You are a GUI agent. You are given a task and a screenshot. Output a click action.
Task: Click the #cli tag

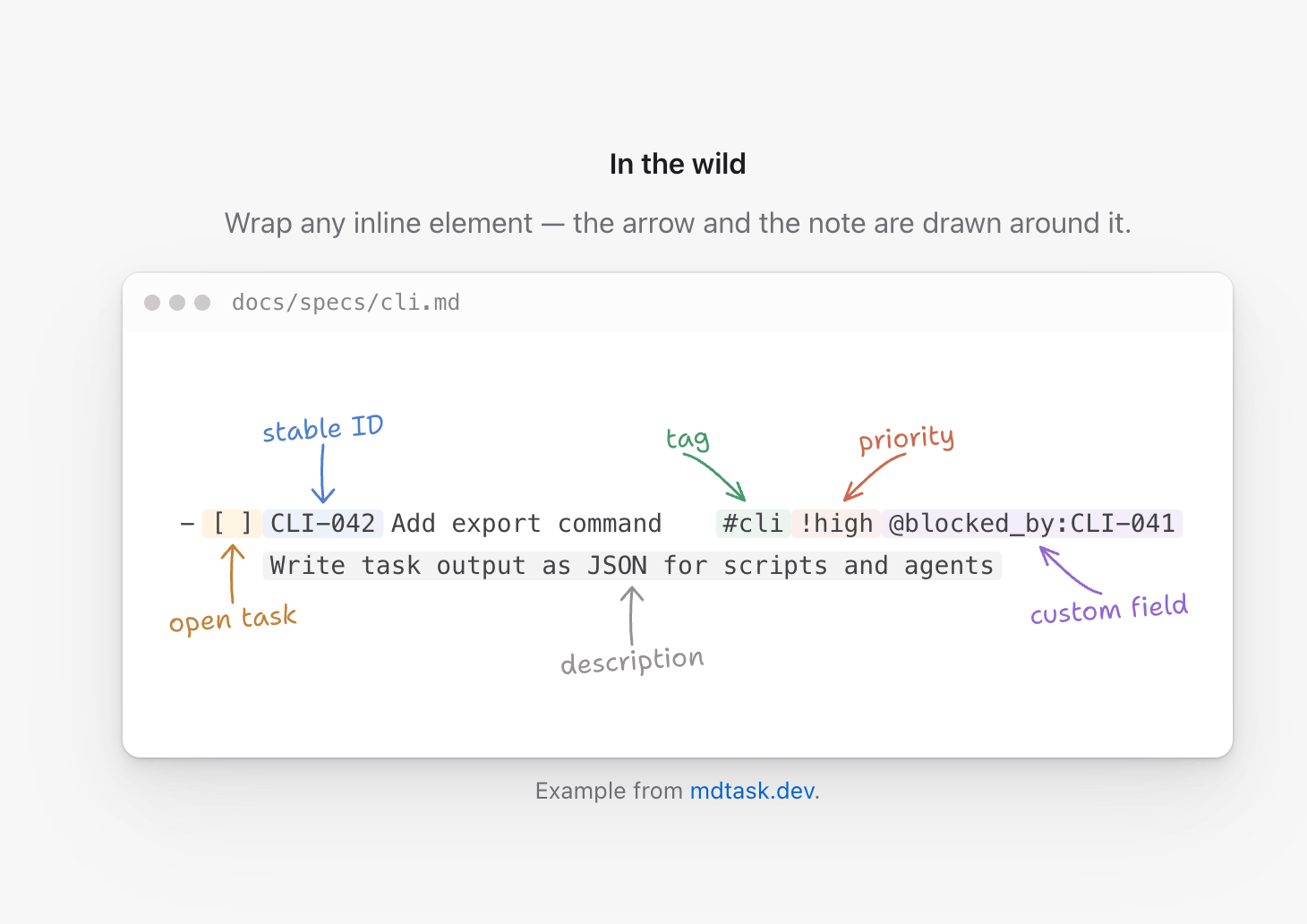[753, 523]
